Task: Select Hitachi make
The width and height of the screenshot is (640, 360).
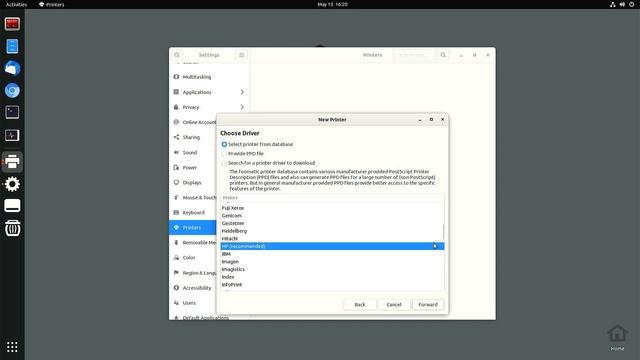Action: coord(332,239)
